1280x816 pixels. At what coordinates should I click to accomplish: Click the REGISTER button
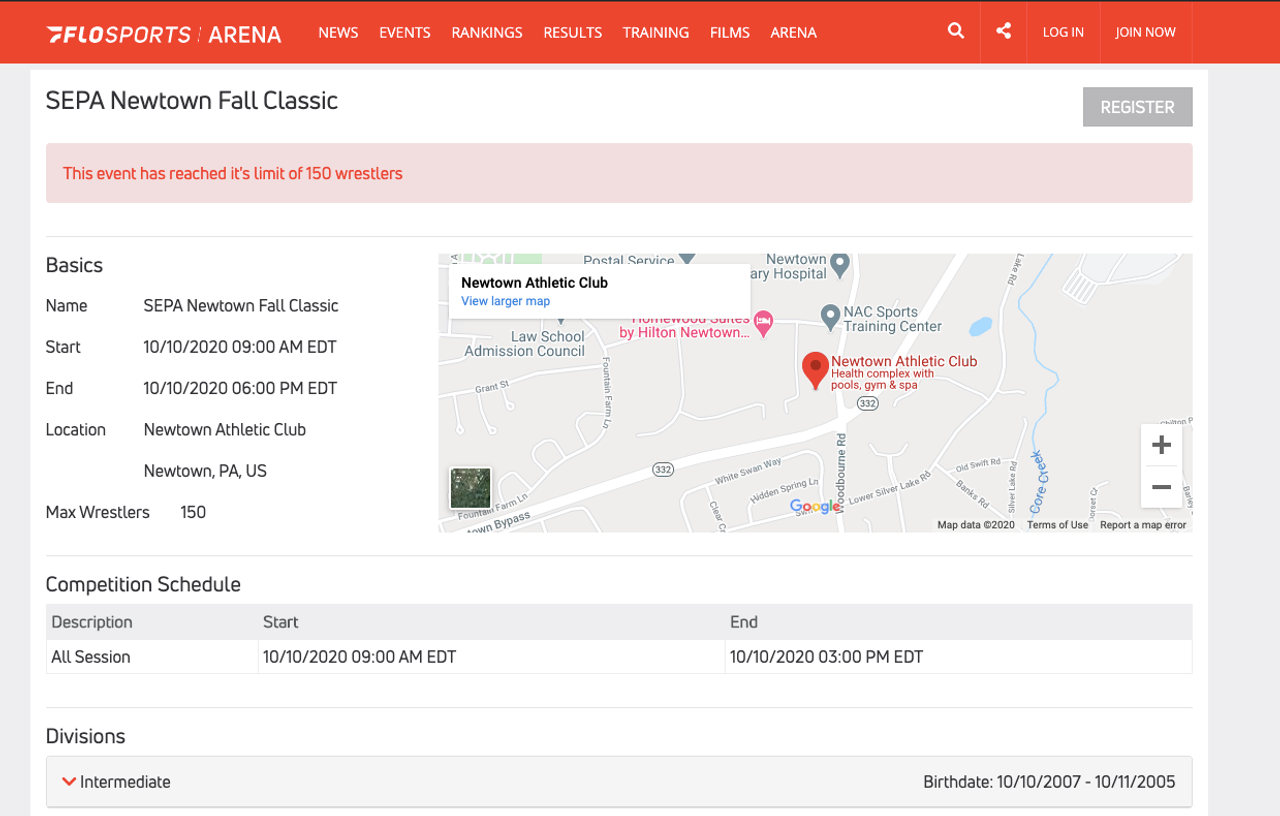click(1137, 106)
